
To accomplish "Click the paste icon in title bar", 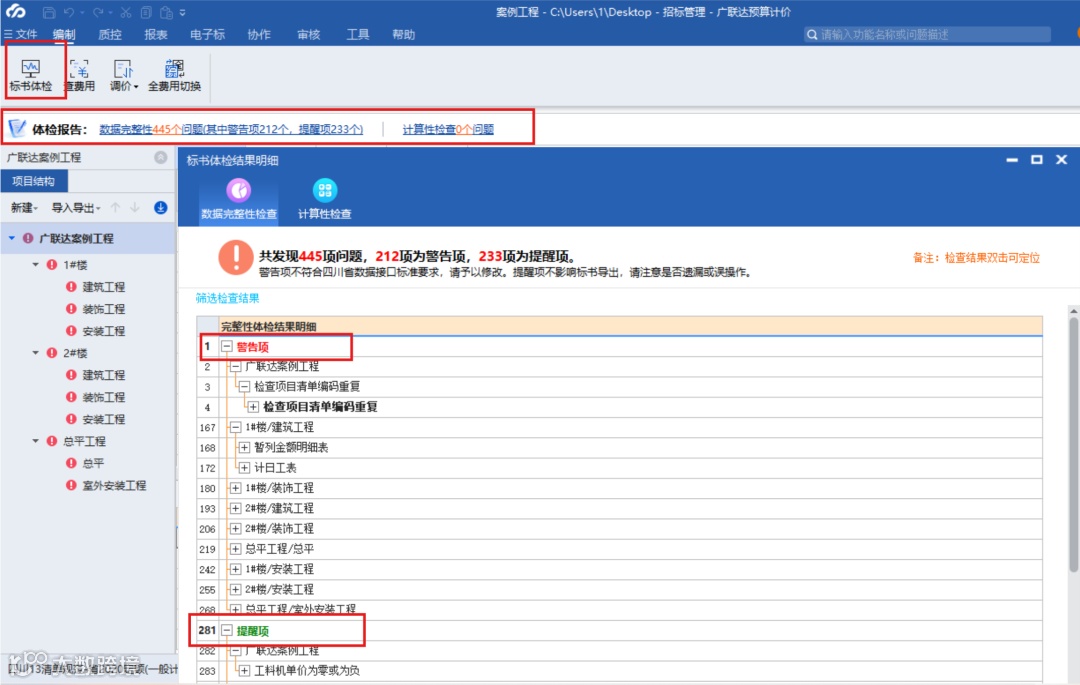I will point(166,12).
